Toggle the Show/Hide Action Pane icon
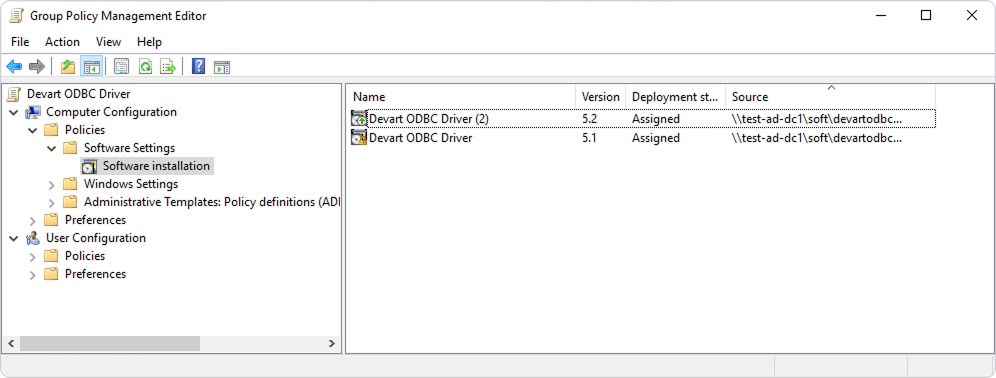996x378 pixels. point(222,66)
